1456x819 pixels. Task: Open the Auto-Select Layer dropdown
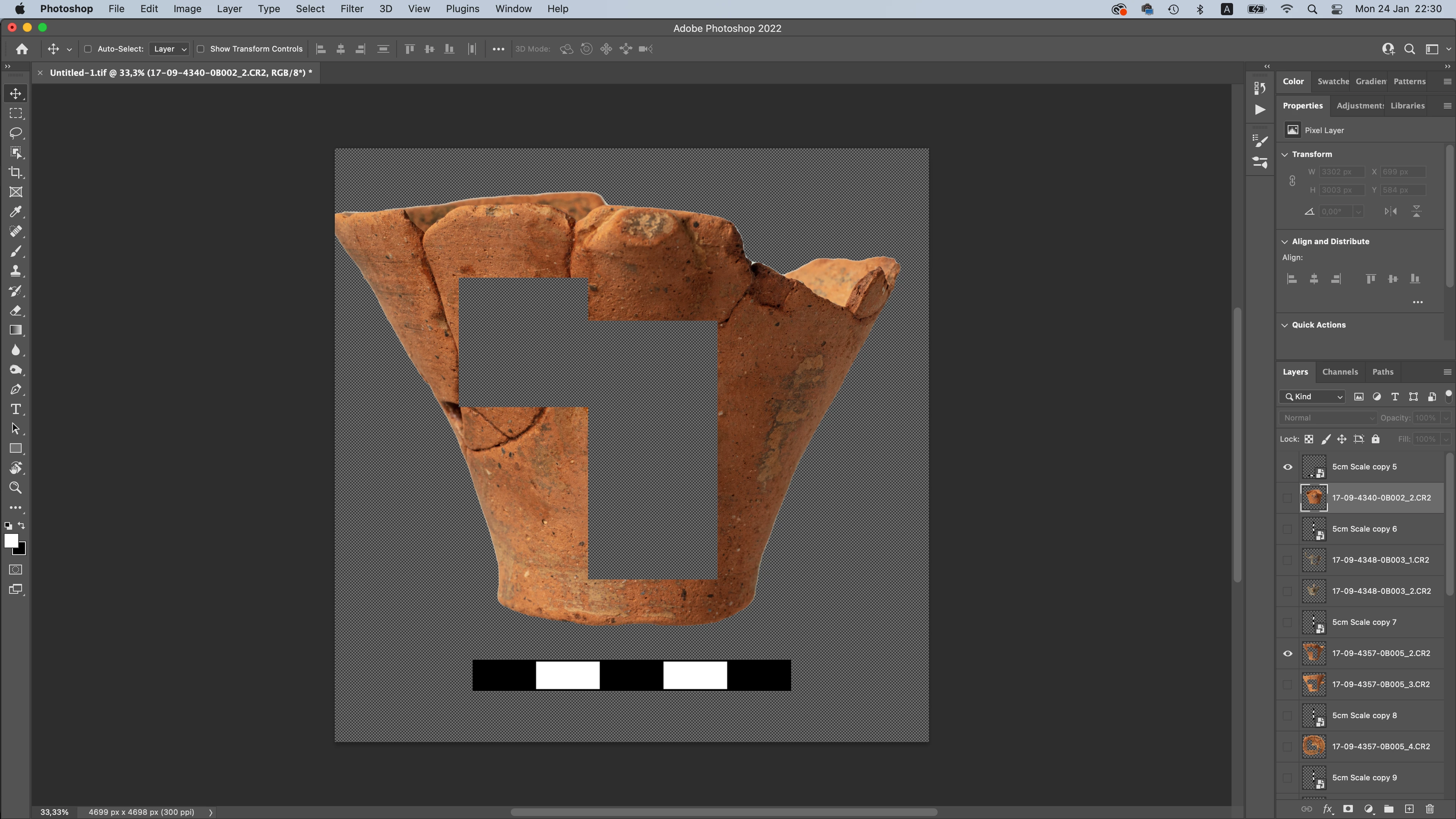click(169, 49)
